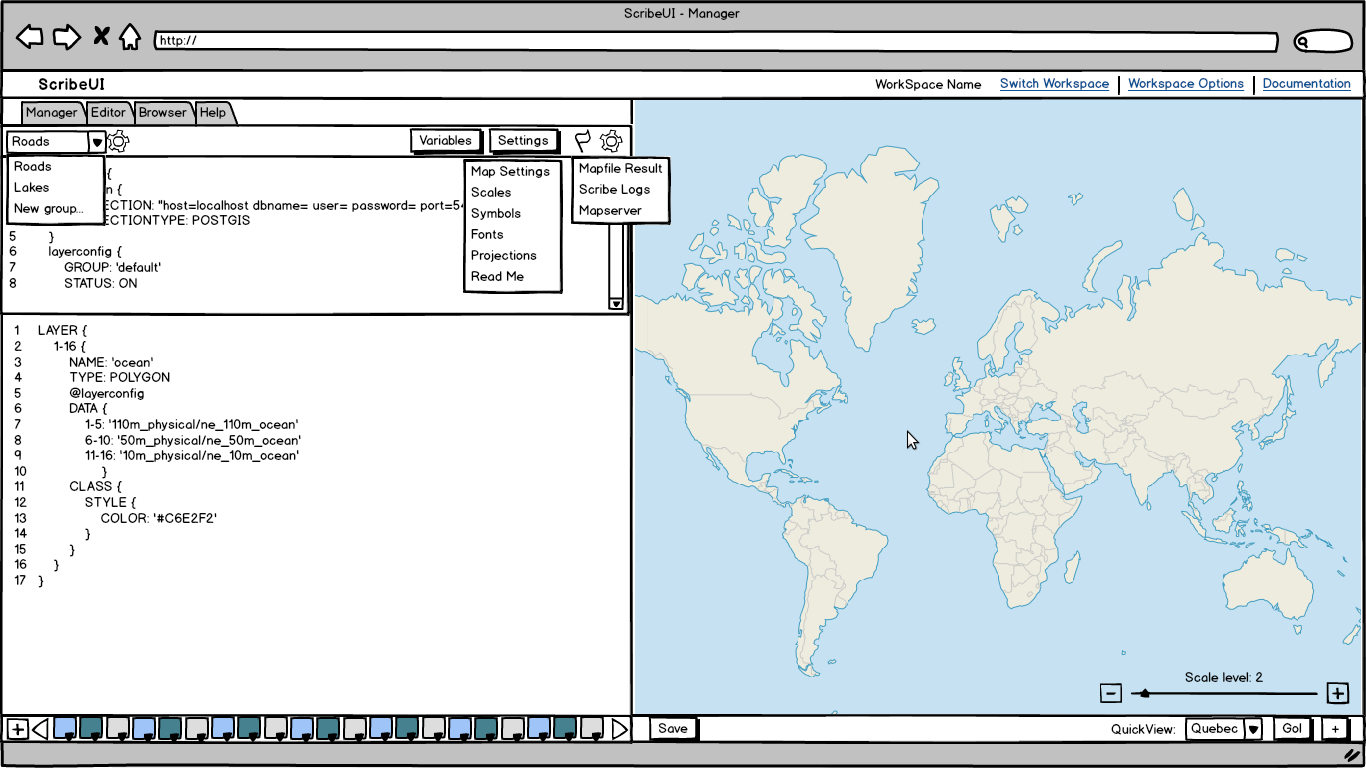The height and width of the screenshot is (768, 1366).
Task: Open Map Settings from Settings menu
Action: click(512, 171)
